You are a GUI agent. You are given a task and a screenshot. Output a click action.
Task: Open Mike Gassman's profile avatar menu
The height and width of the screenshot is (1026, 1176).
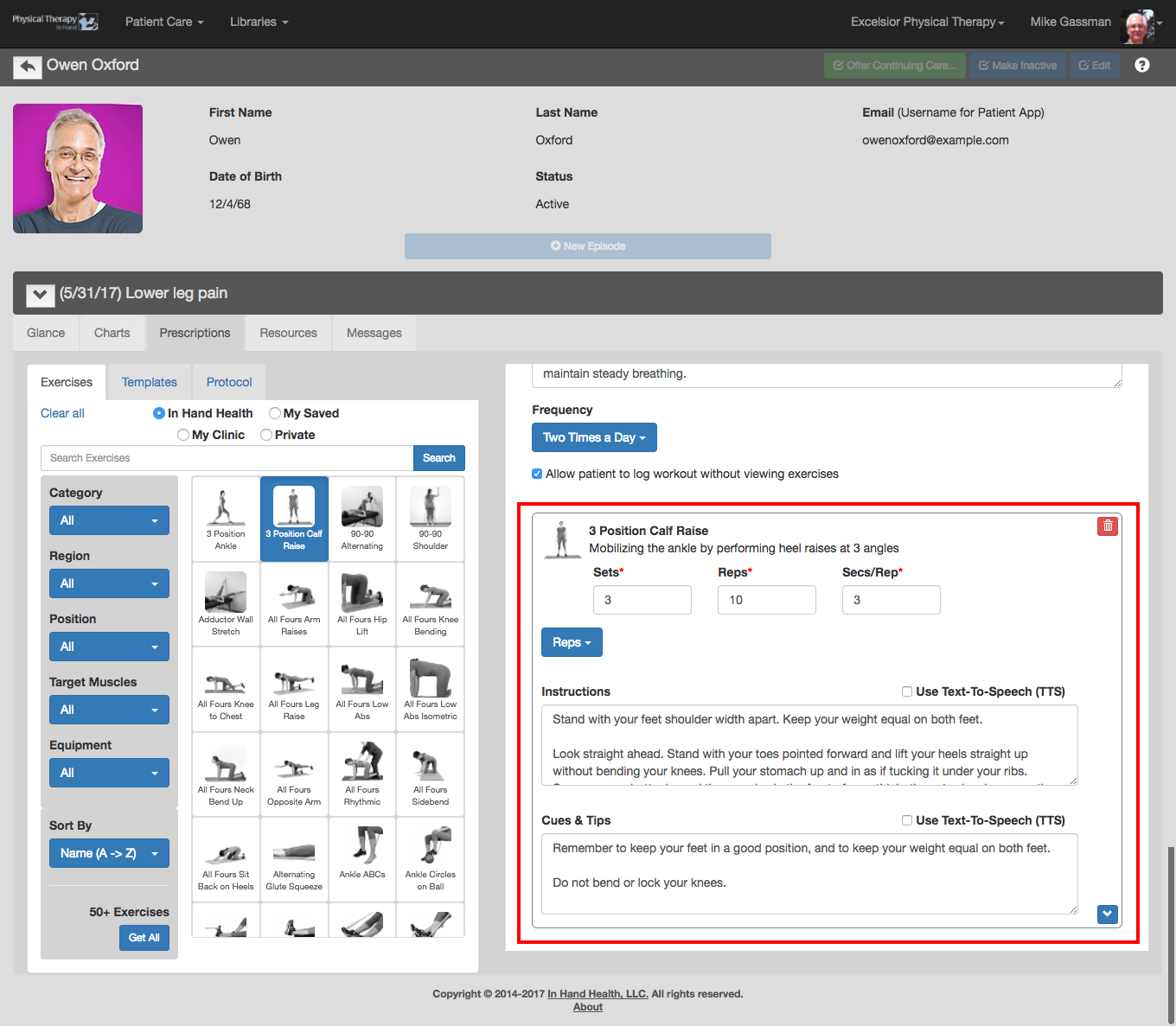tap(1141, 23)
